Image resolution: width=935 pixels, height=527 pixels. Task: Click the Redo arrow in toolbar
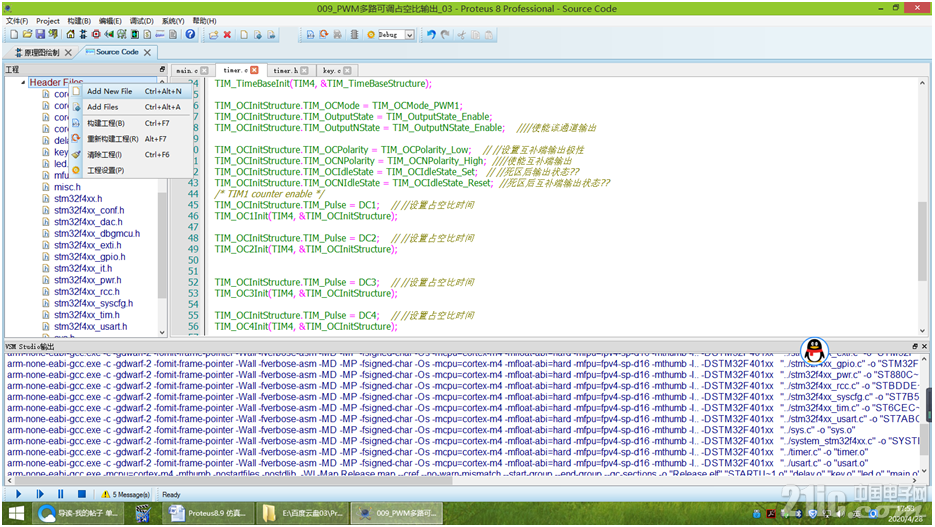tap(445, 35)
